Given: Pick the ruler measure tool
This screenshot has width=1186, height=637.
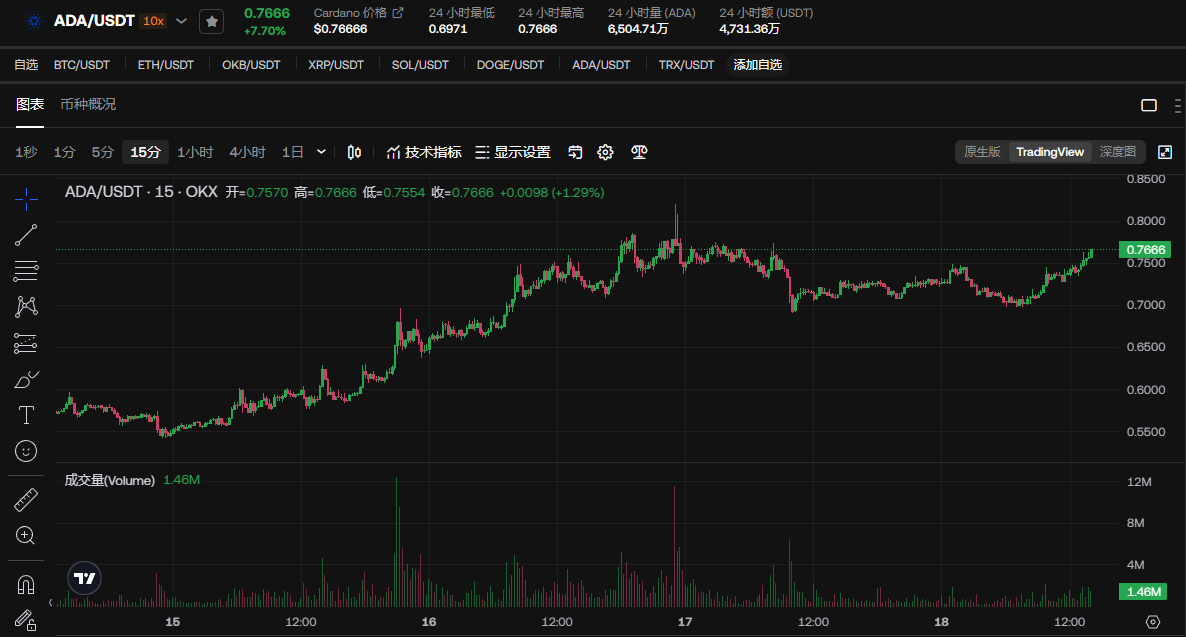Looking at the screenshot, I should (x=27, y=499).
